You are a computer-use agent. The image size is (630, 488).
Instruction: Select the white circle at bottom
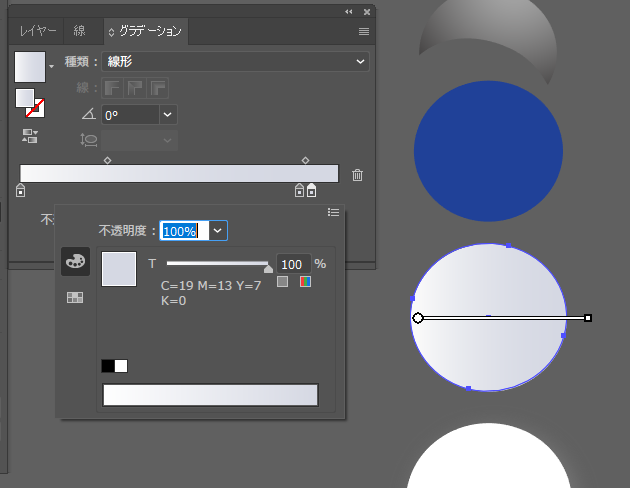(488, 456)
